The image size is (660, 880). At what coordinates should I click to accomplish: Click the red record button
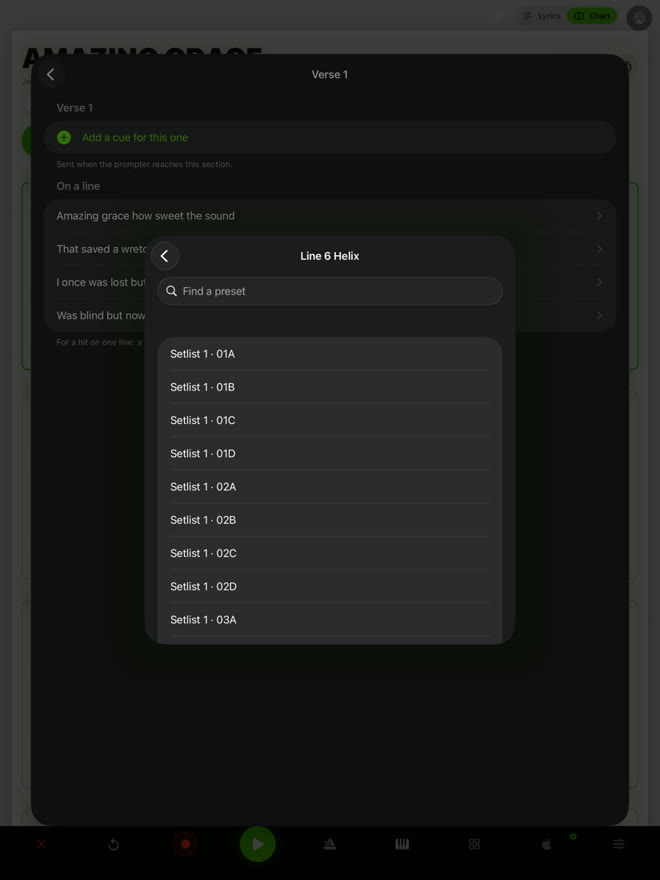tap(186, 844)
